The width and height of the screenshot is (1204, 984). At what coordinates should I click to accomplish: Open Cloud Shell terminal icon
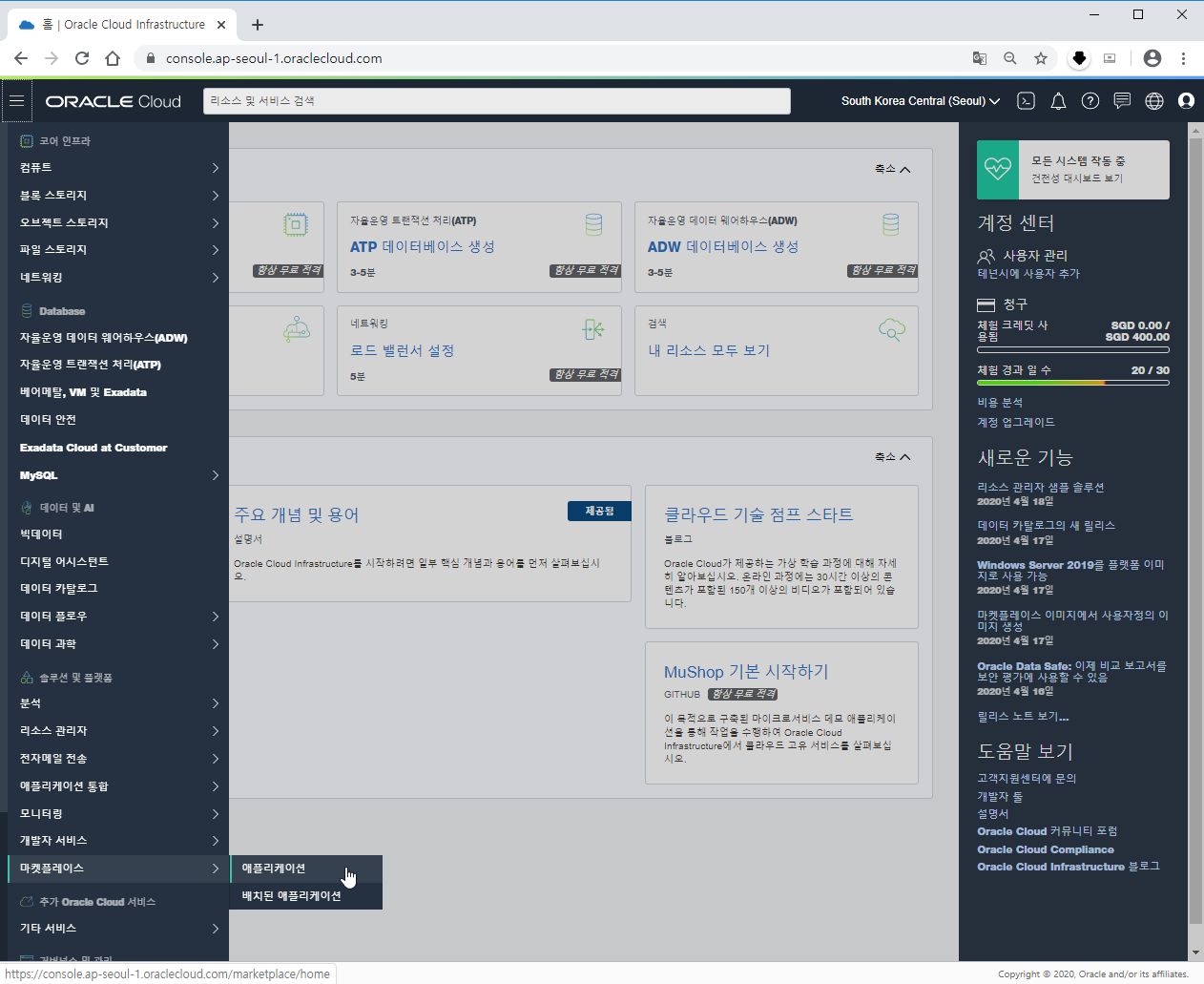coord(1027,101)
